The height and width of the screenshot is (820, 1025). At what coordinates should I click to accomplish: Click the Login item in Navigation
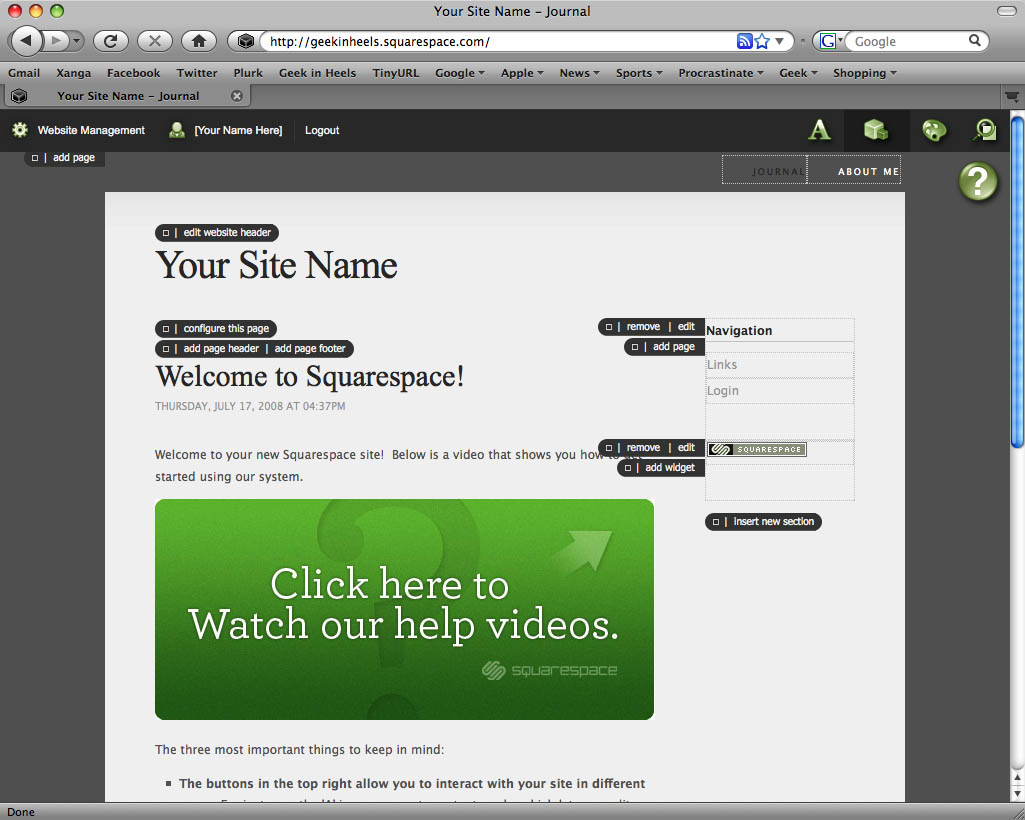click(722, 390)
